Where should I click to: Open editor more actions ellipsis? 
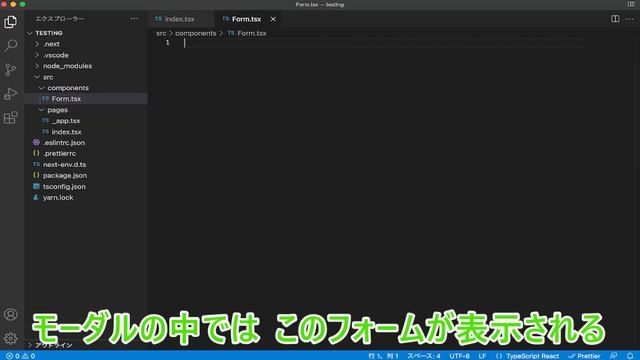pyautogui.click(x=630, y=19)
